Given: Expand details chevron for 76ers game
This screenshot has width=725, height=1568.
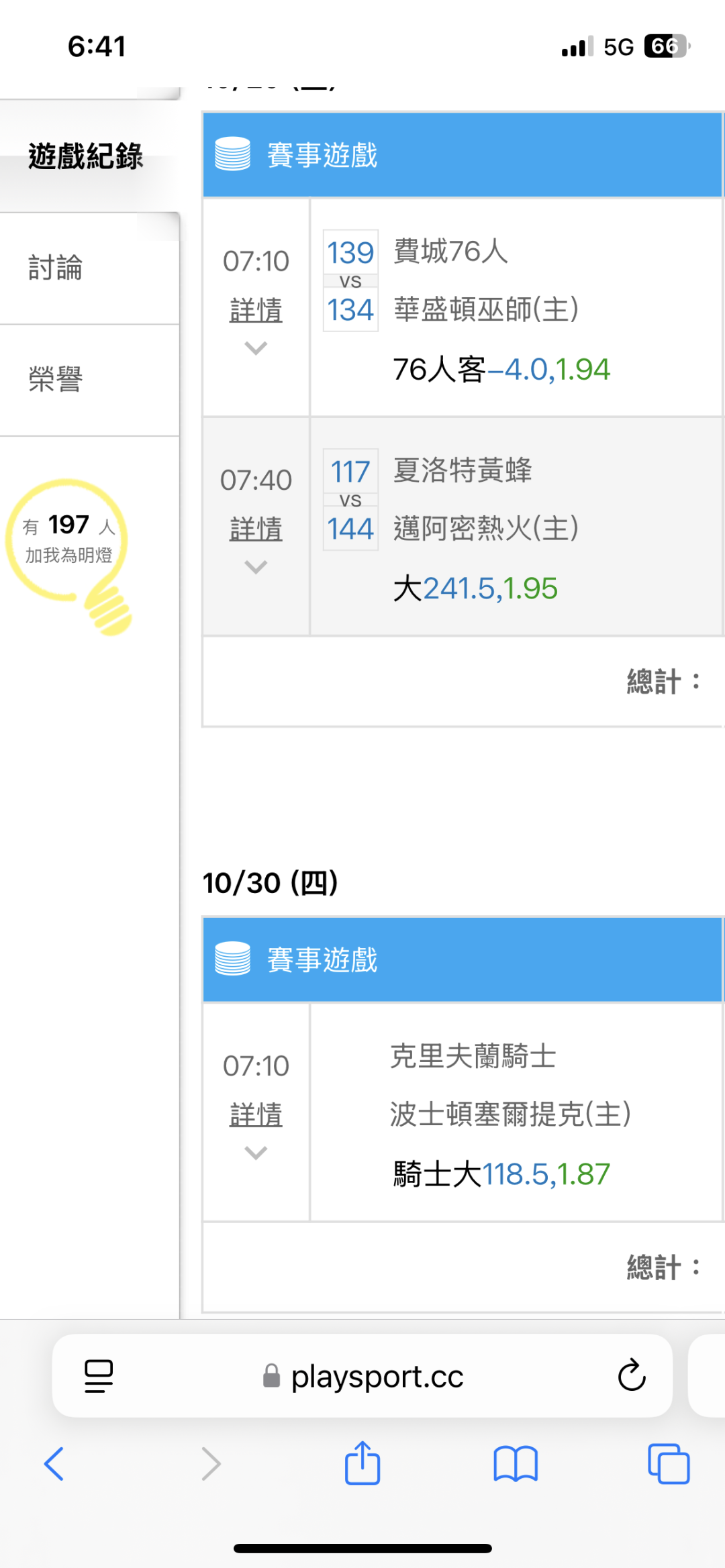Looking at the screenshot, I should pyautogui.click(x=256, y=348).
